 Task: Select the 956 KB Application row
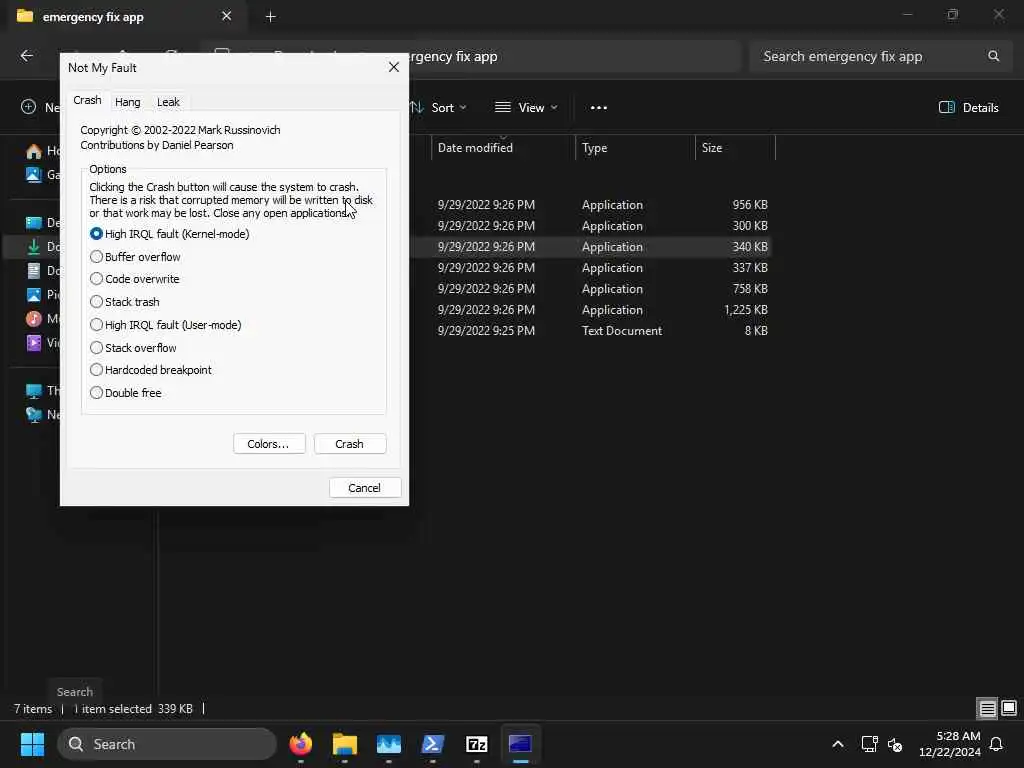pyautogui.click(x=591, y=204)
